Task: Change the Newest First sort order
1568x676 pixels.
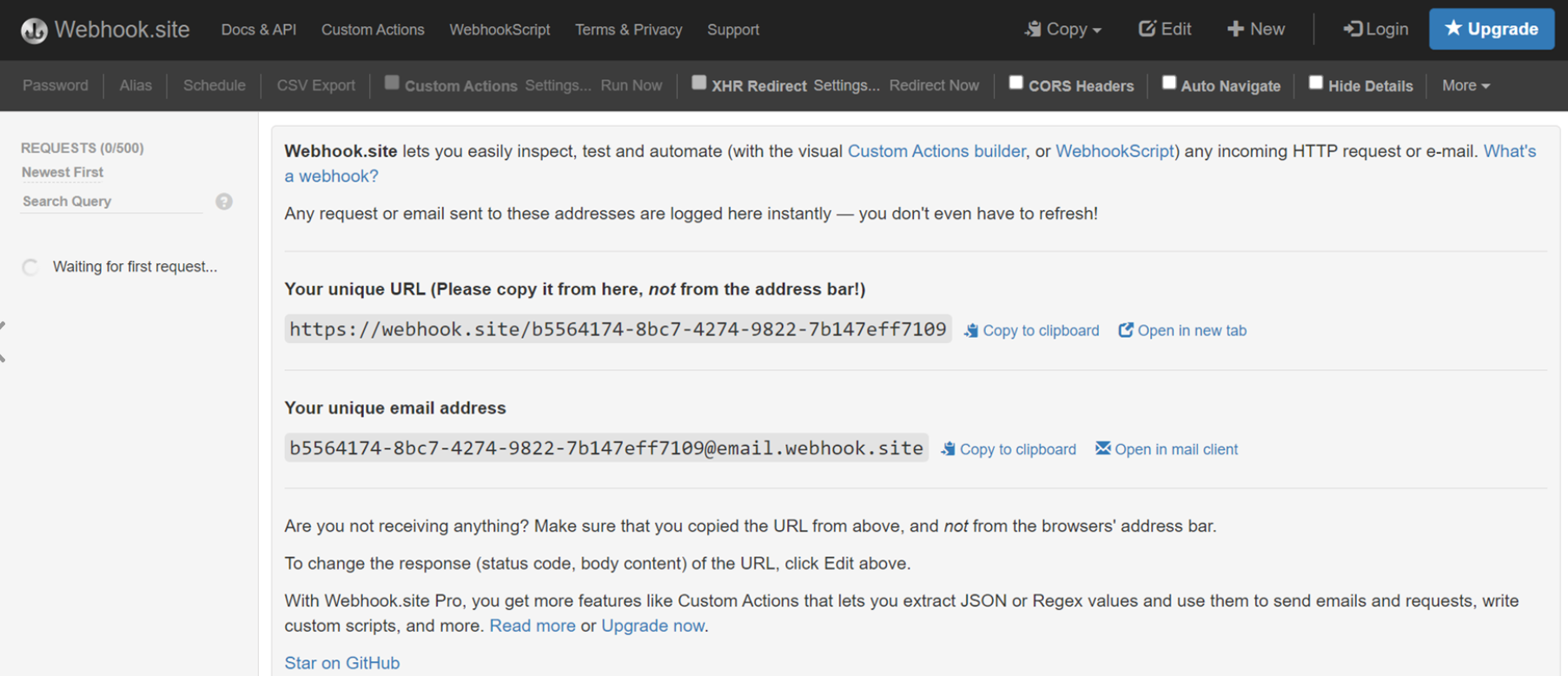Action: [63, 172]
